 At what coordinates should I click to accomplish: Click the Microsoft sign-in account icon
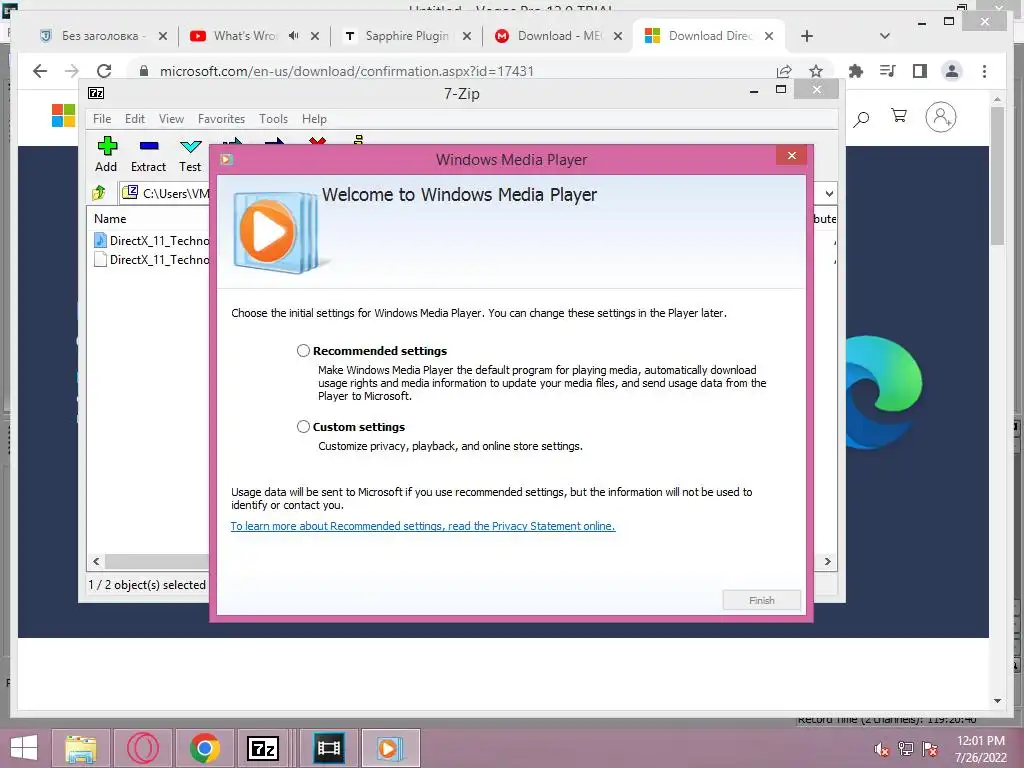pyautogui.click(x=940, y=117)
